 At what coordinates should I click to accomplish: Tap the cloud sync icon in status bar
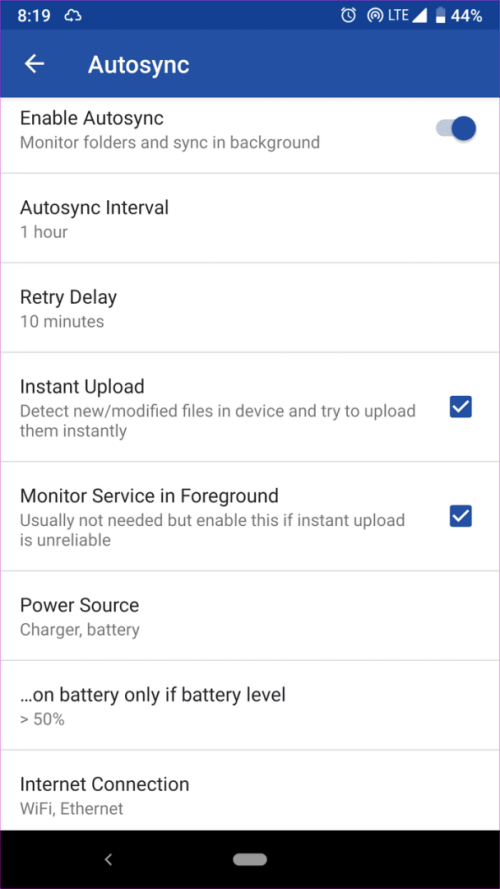73,16
